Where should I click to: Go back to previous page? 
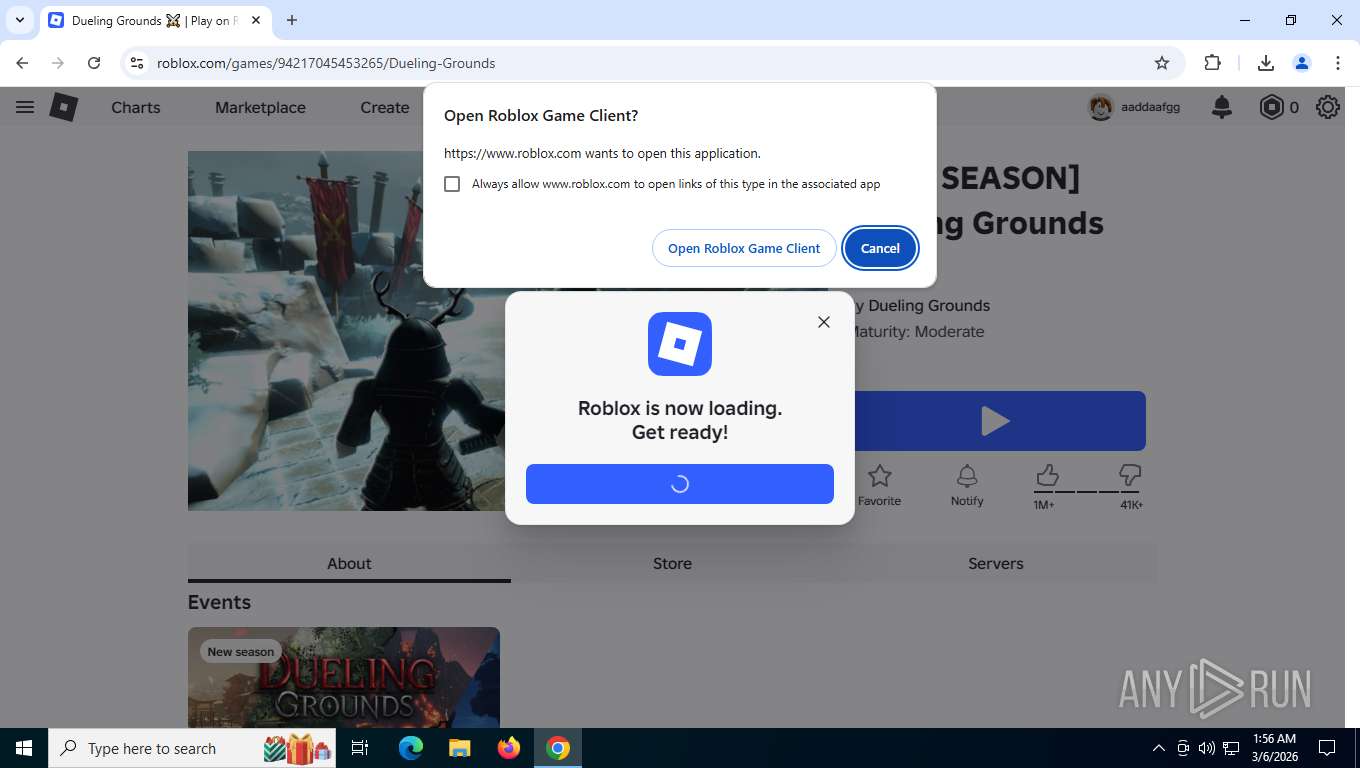click(x=22, y=63)
